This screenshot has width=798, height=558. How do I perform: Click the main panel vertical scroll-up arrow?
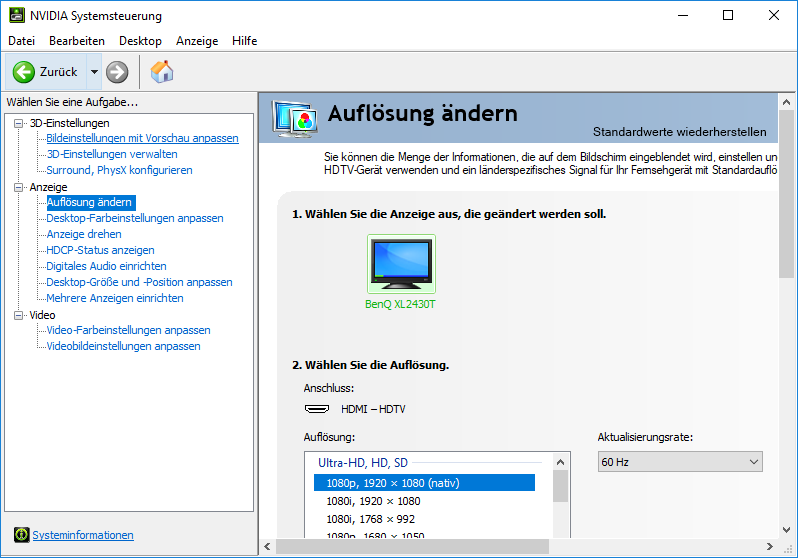(x=786, y=102)
